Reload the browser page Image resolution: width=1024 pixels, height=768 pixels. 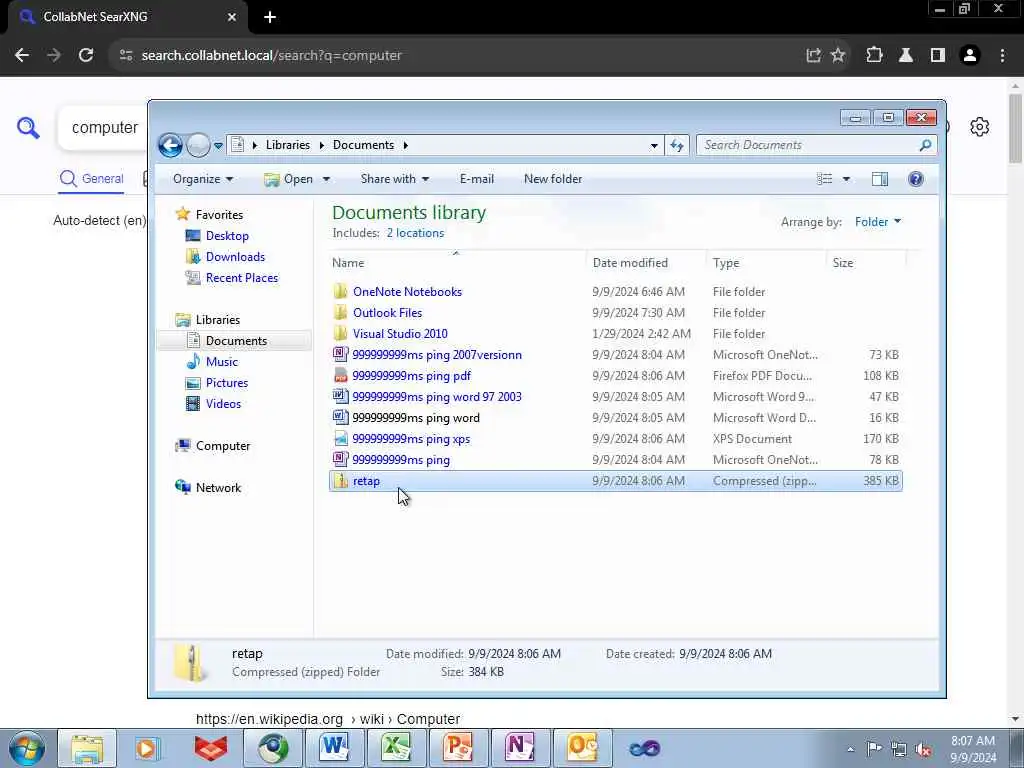(86, 56)
